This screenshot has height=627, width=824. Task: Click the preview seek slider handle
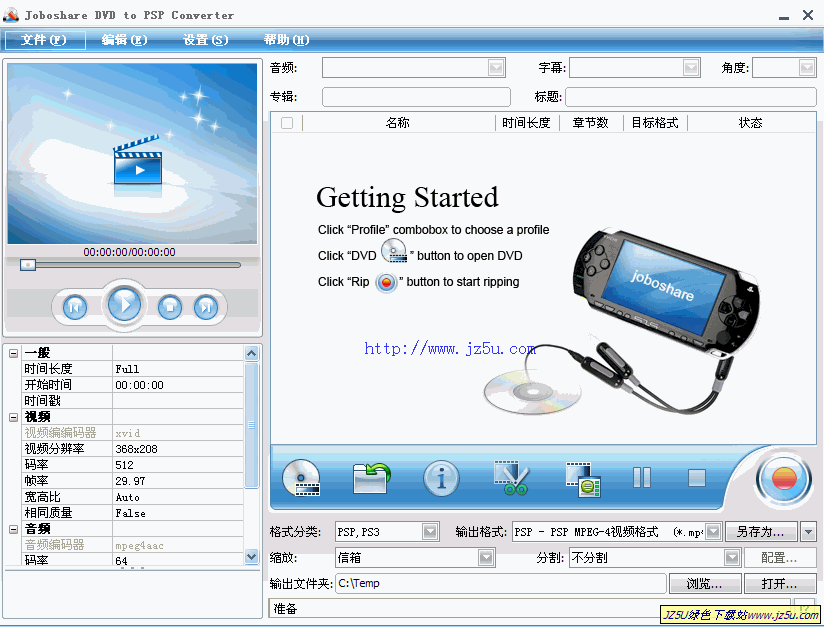click(x=27, y=265)
